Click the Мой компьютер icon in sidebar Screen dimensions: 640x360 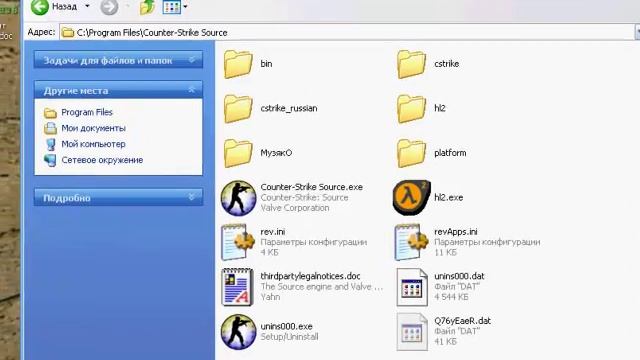coord(50,144)
